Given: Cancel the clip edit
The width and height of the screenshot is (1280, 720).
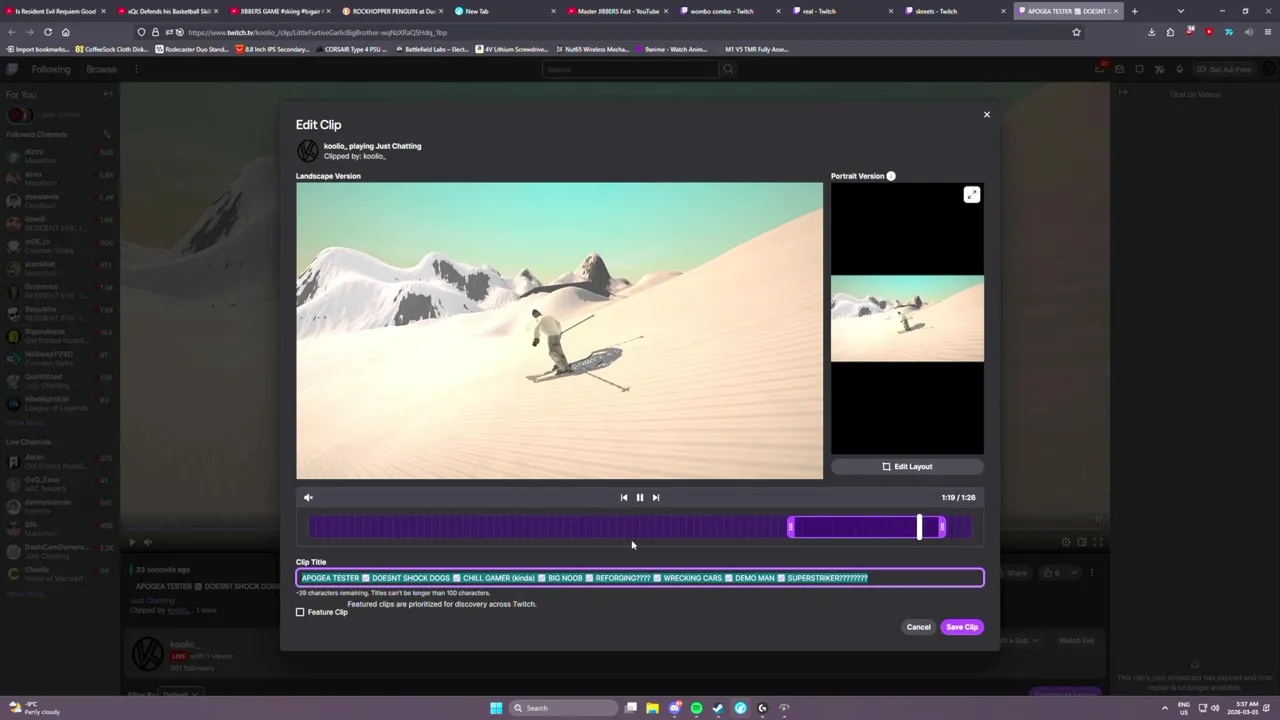Looking at the screenshot, I should pos(918,627).
